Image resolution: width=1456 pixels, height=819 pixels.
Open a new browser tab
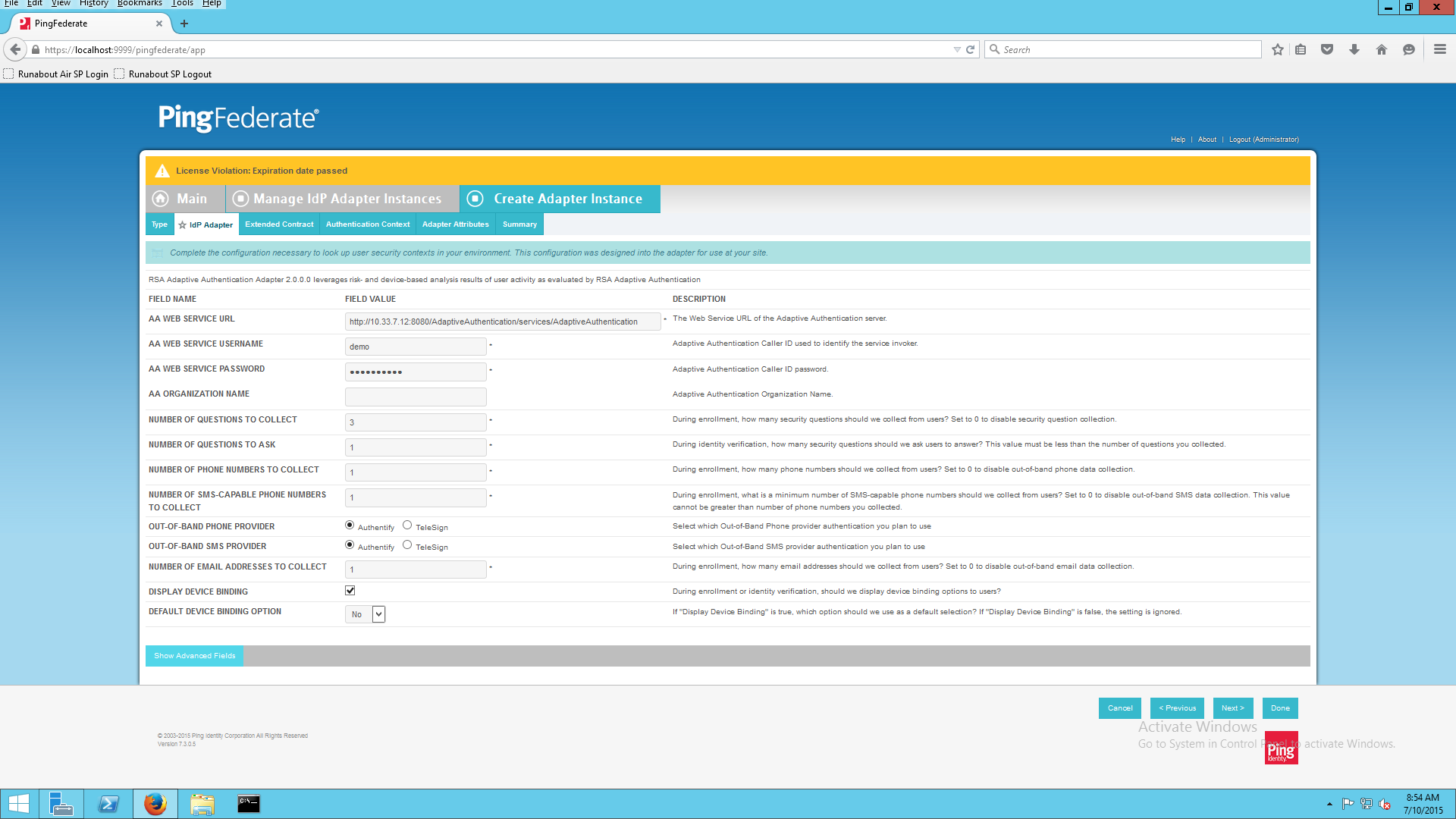[x=184, y=24]
